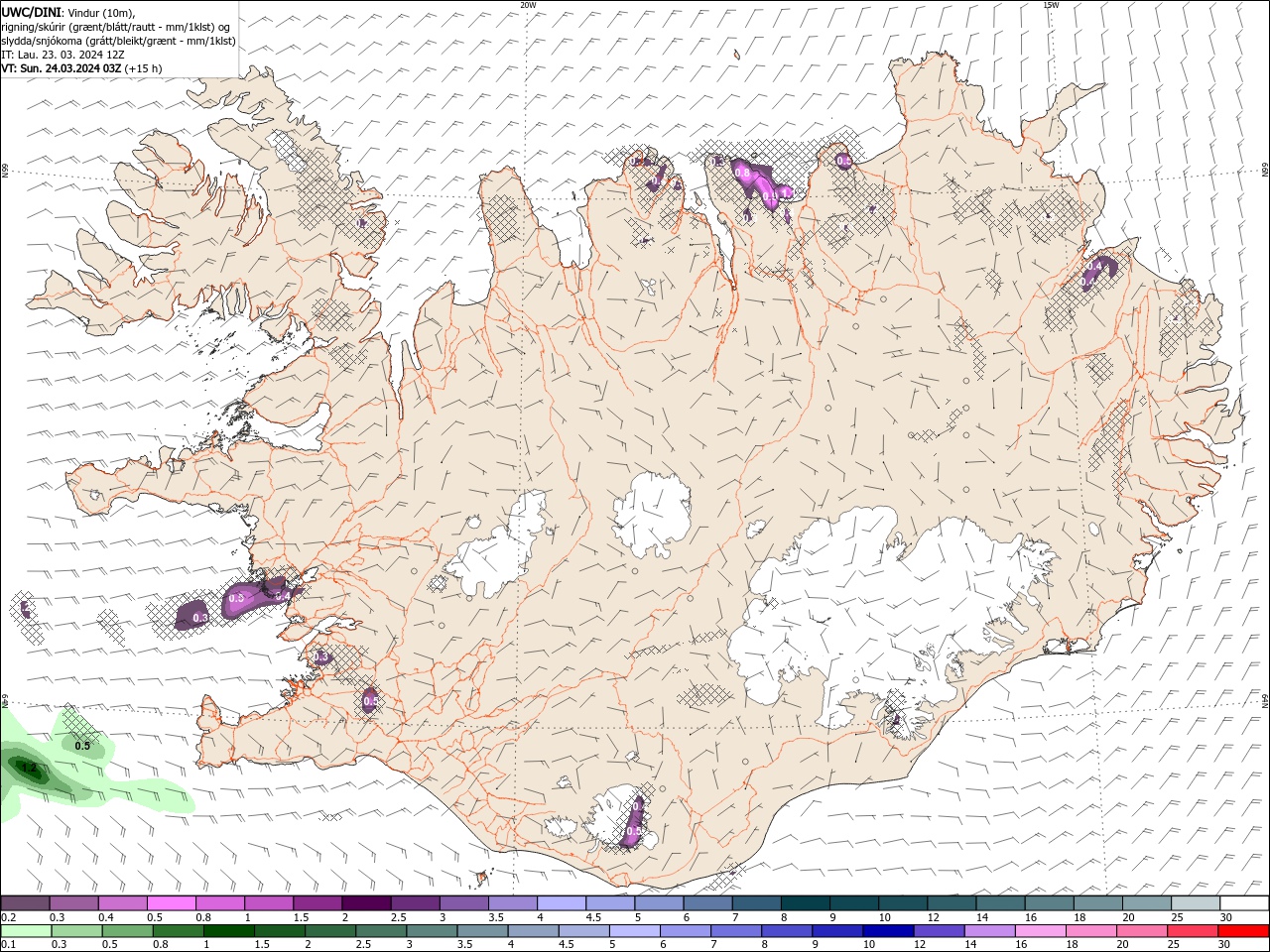
Task: Click the 'IT: Lau. 23. 03. 2024 12Z' line
Action: 63,55
